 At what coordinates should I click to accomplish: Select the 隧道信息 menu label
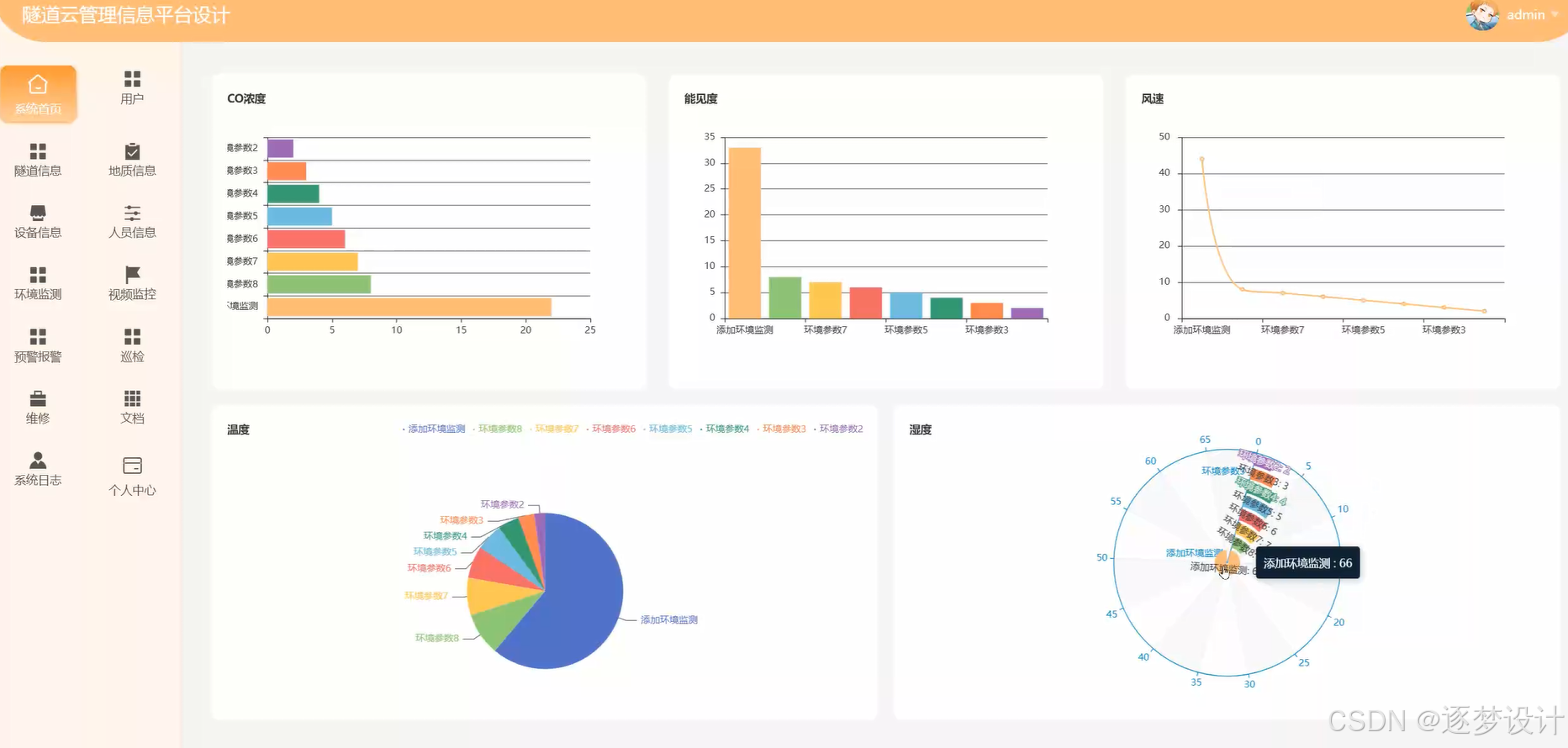pyautogui.click(x=38, y=171)
